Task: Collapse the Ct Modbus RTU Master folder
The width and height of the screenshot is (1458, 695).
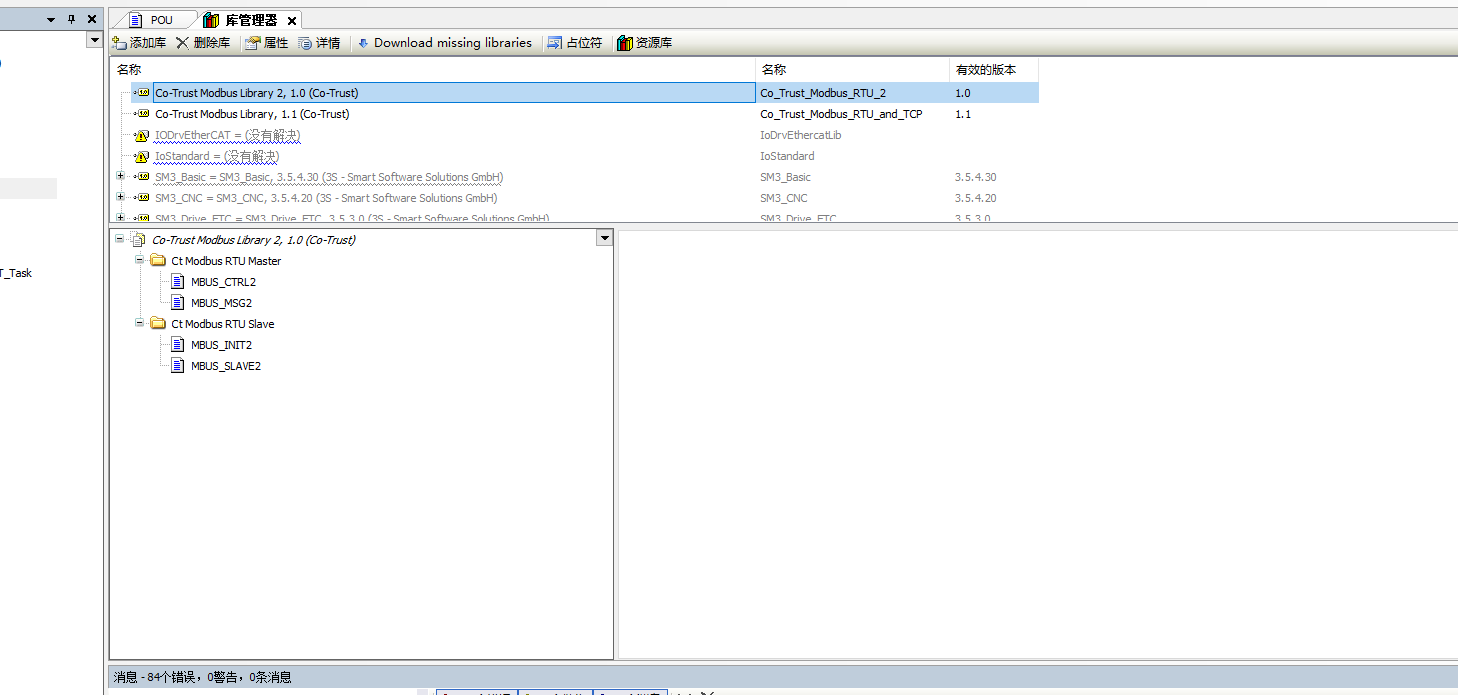Action: point(140,260)
